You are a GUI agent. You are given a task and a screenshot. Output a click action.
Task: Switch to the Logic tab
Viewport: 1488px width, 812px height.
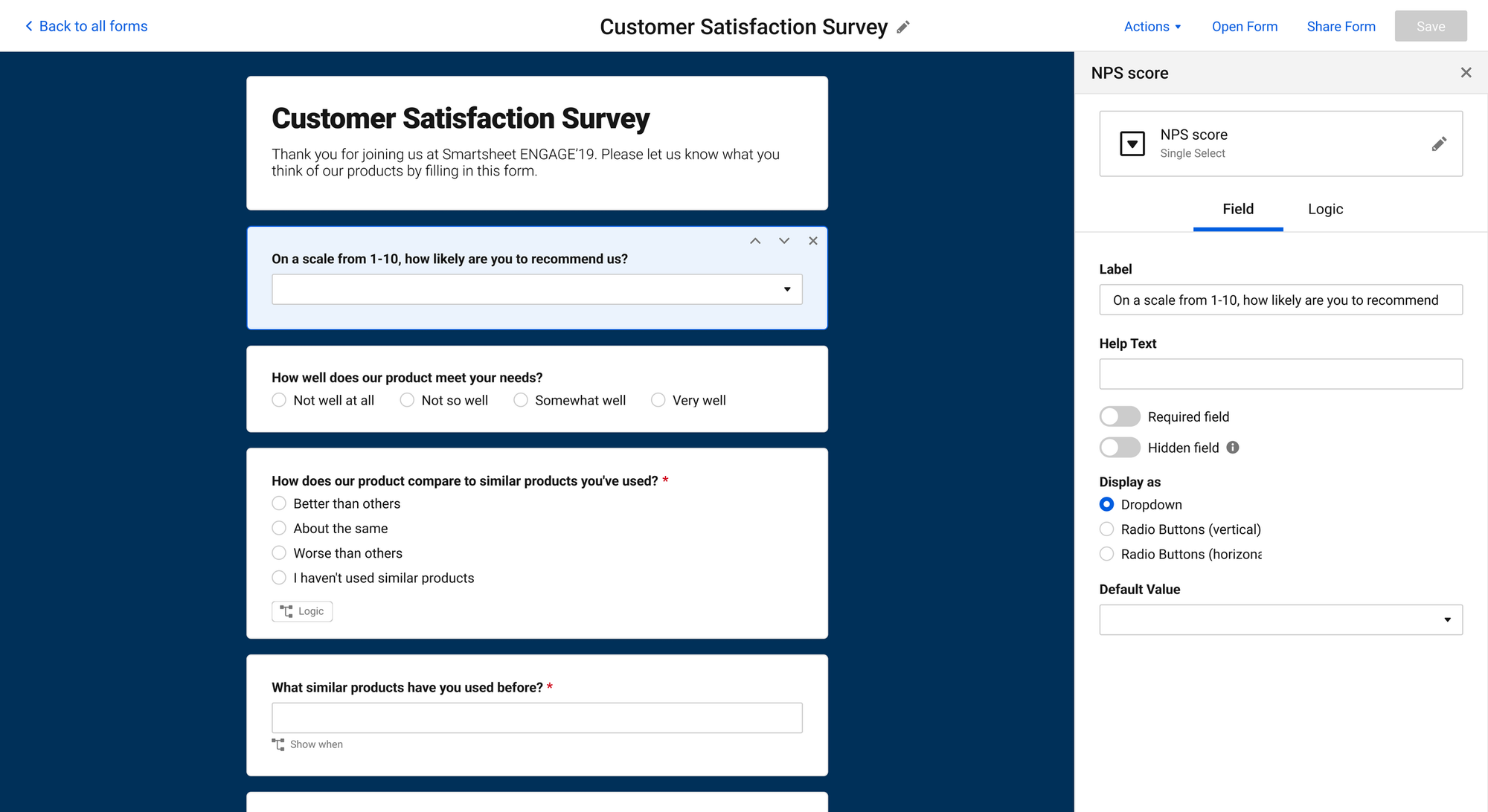point(1325,209)
